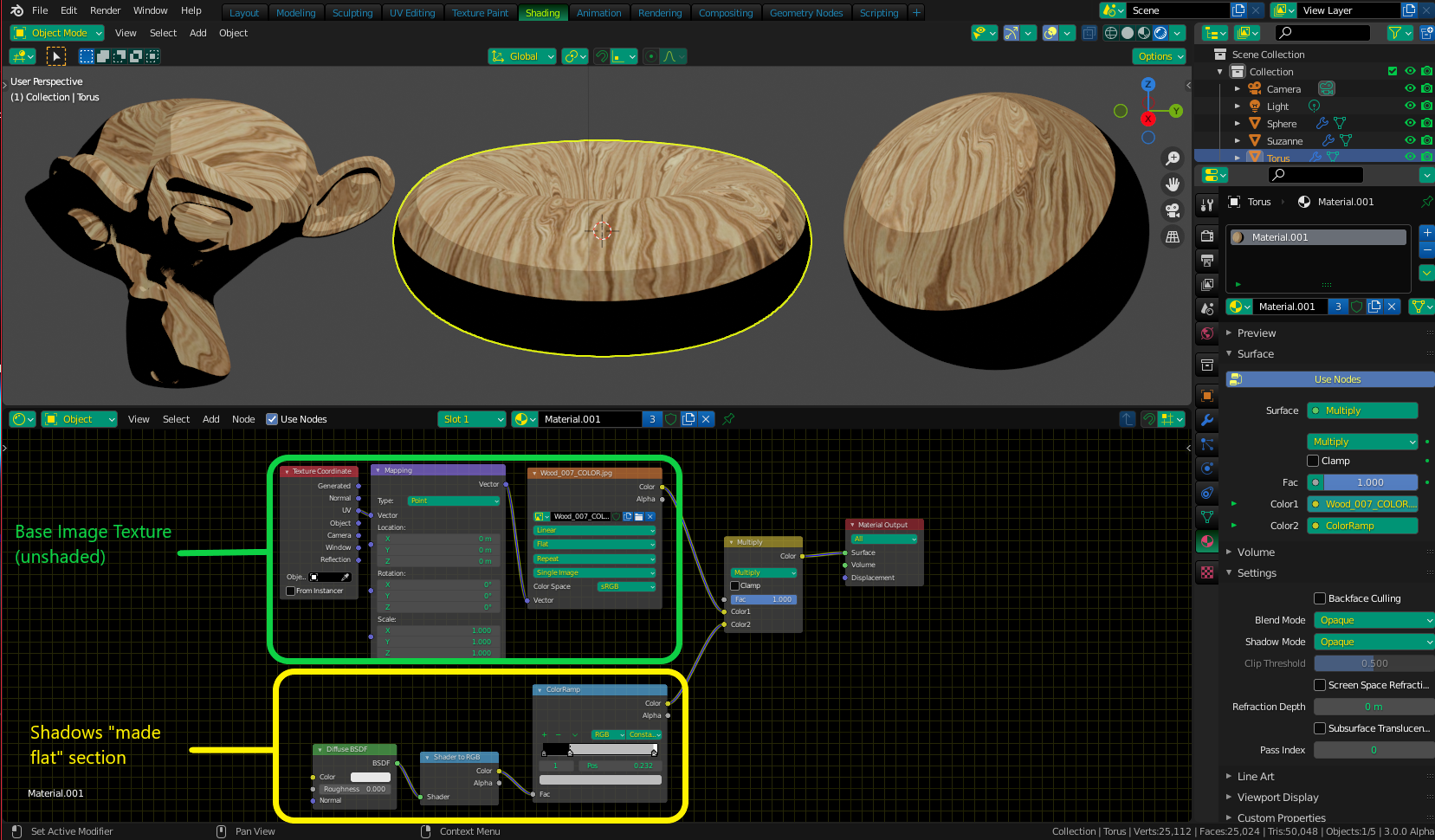Open the Slot 1 dropdown
The height and width of the screenshot is (840, 1435).
point(471,419)
